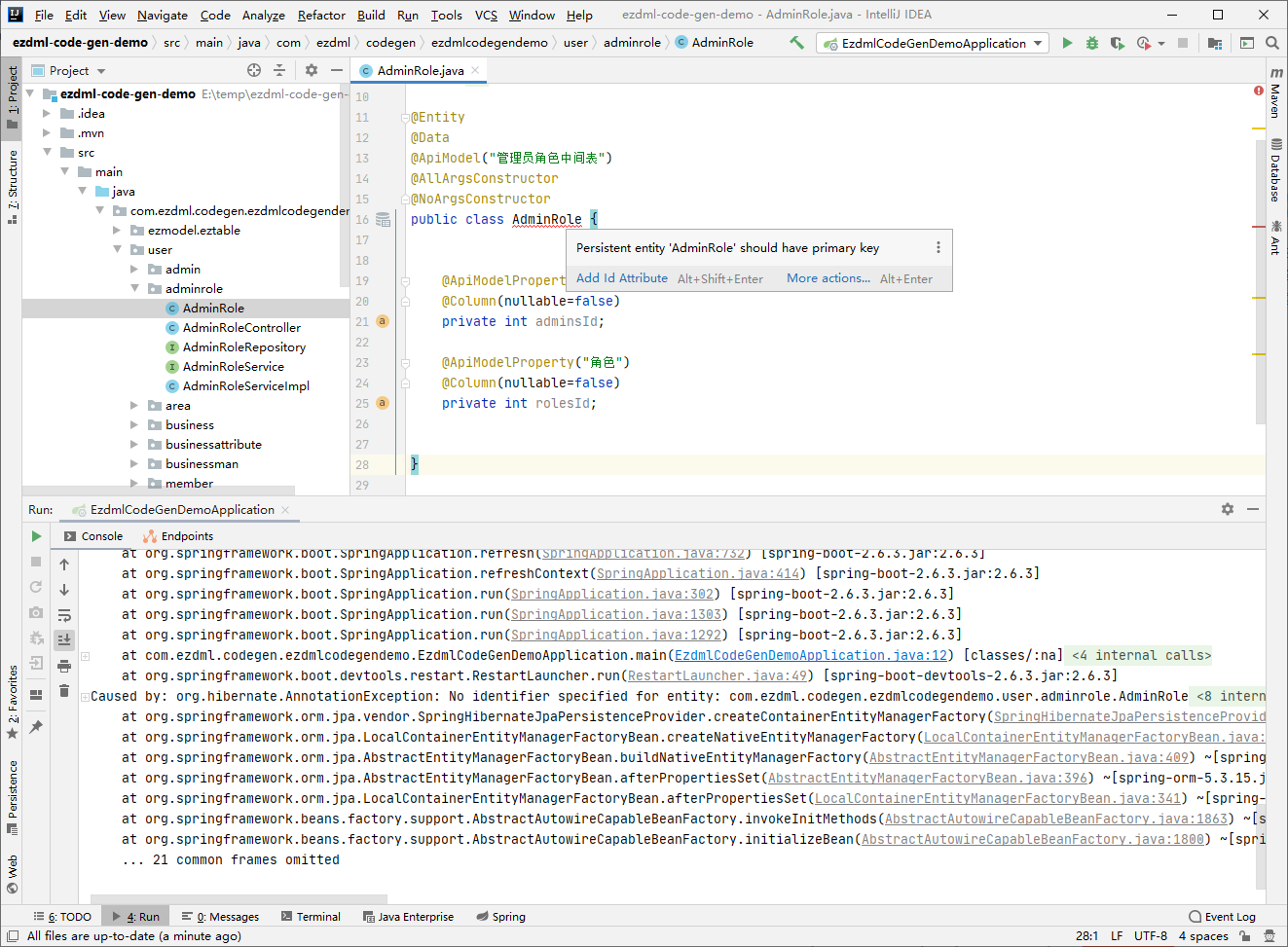The image size is (1288, 947).
Task: Click the locate file crosshair in Project panel
Action: 254,70
